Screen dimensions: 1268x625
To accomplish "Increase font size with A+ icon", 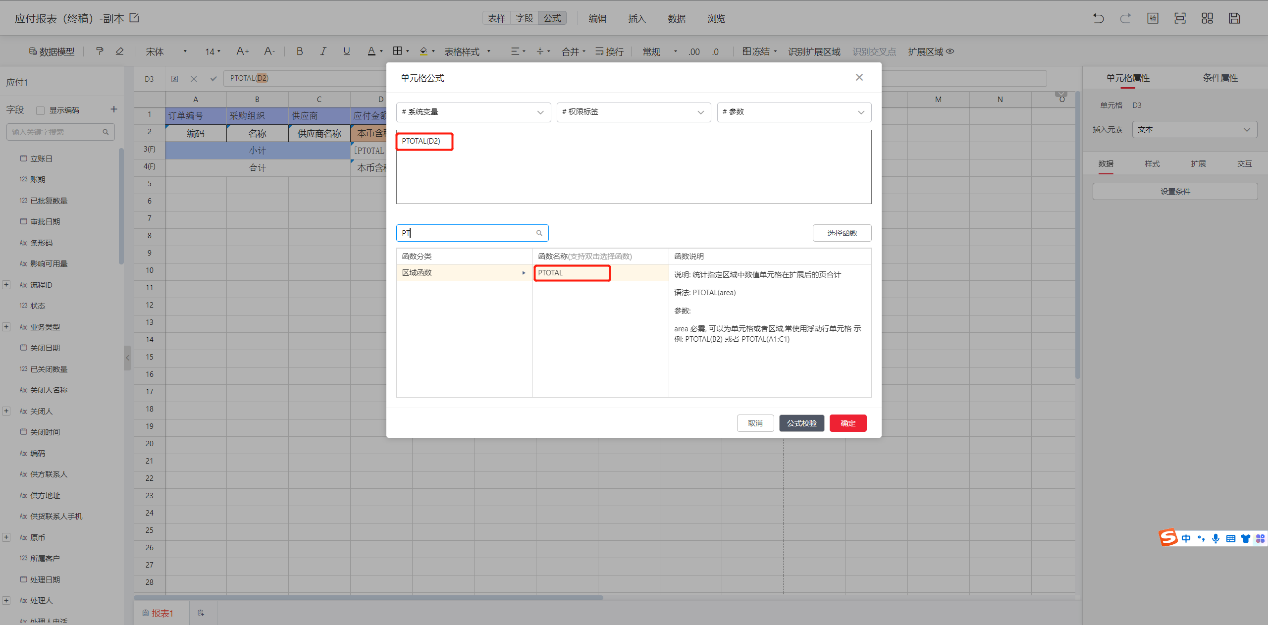I will click(x=243, y=51).
